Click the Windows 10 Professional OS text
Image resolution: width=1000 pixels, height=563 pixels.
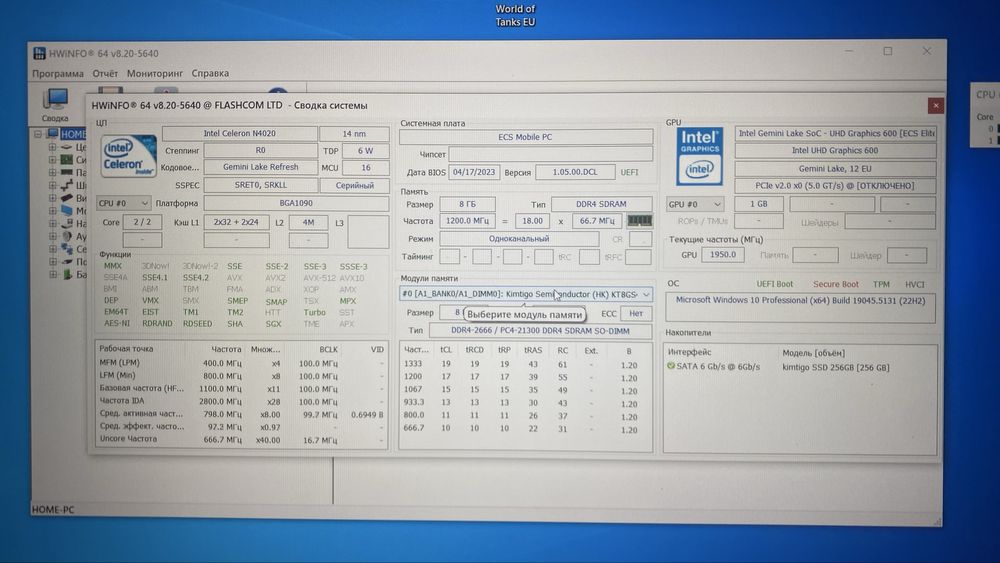tap(800, 300)
